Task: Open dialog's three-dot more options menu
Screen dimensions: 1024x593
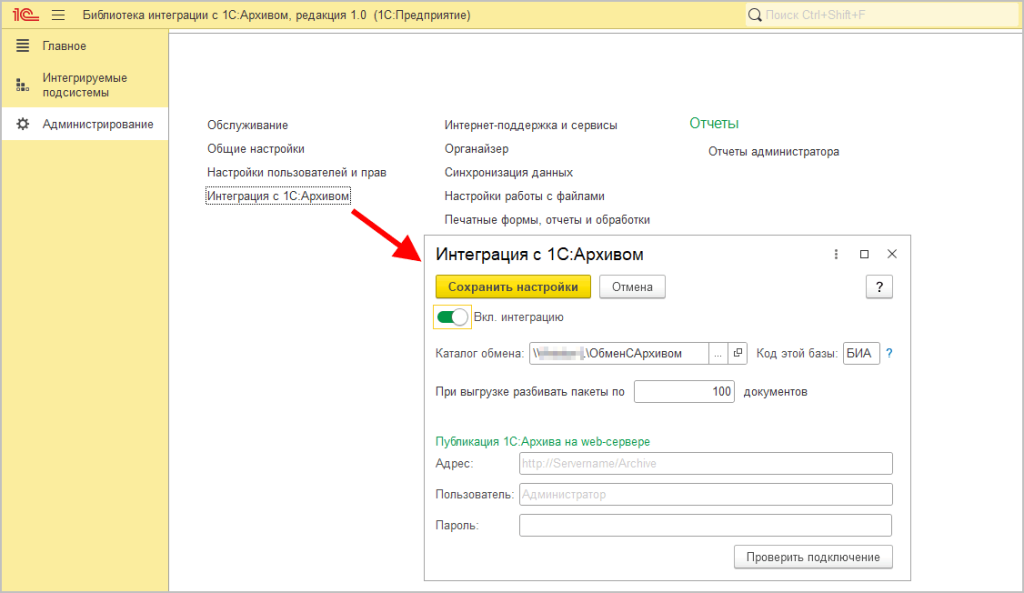Action: click(x=836, y=254)
